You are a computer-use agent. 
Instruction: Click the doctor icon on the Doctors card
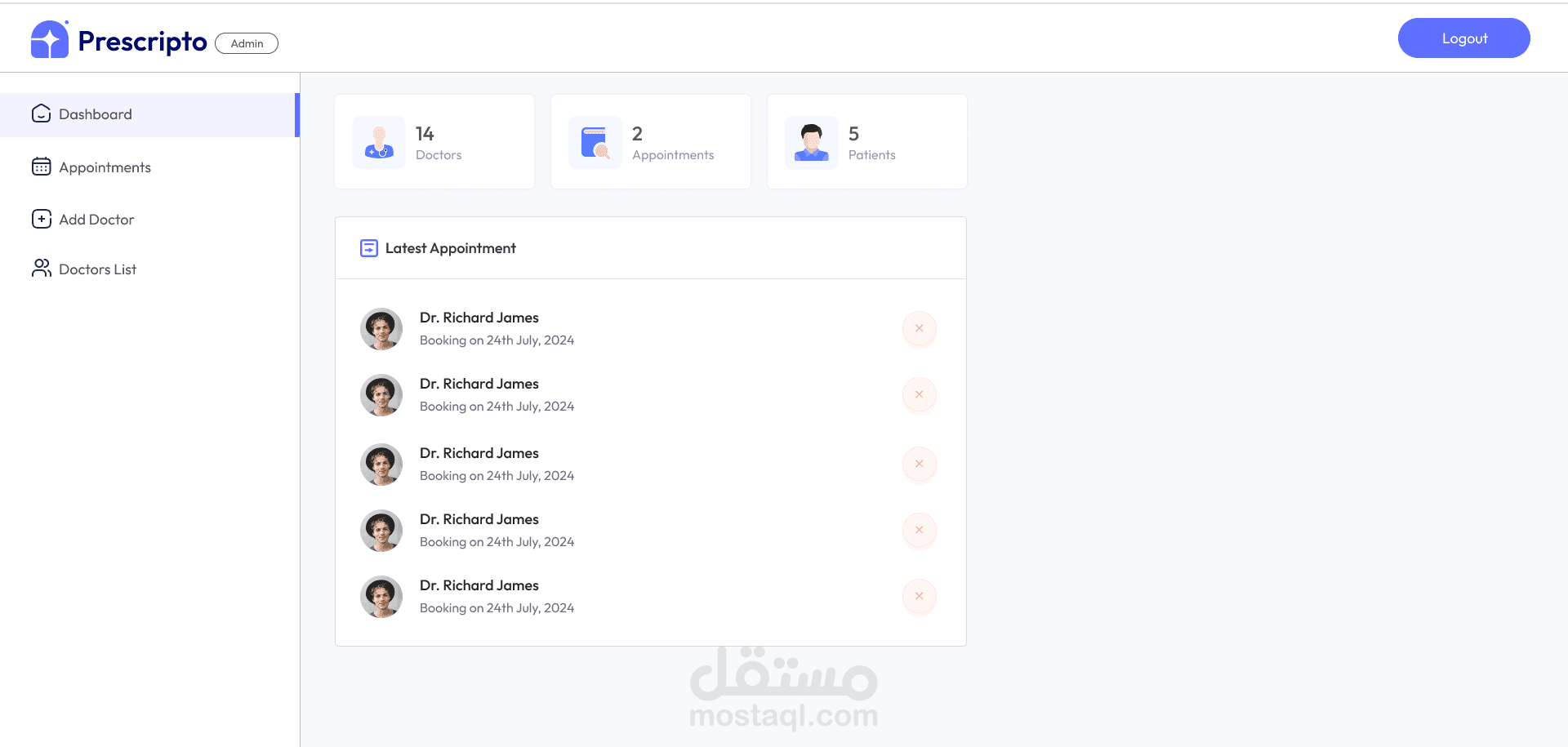[379, 142]
